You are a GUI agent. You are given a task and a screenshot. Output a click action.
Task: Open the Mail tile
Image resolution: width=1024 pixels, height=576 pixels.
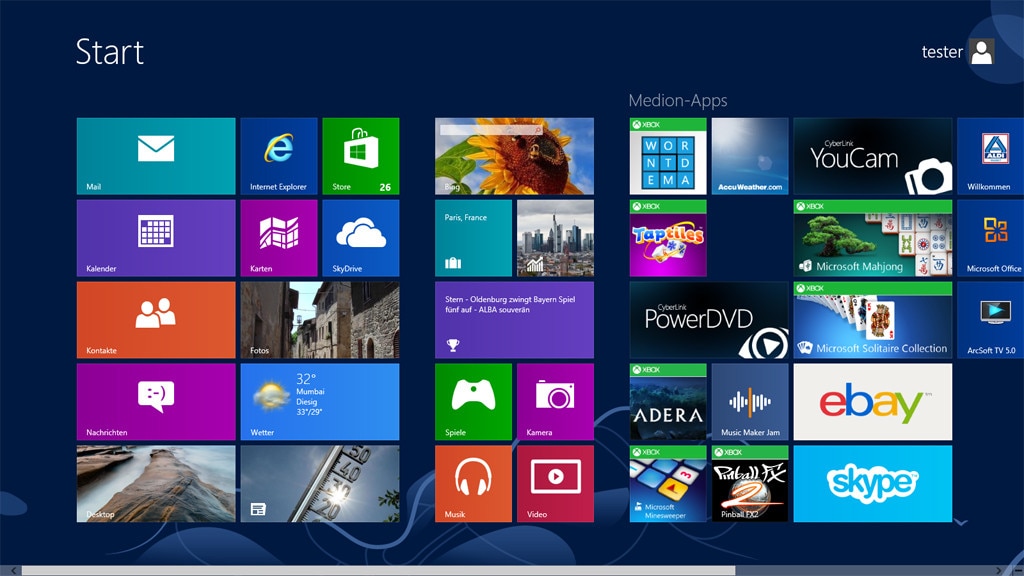(x=156, y=156)
